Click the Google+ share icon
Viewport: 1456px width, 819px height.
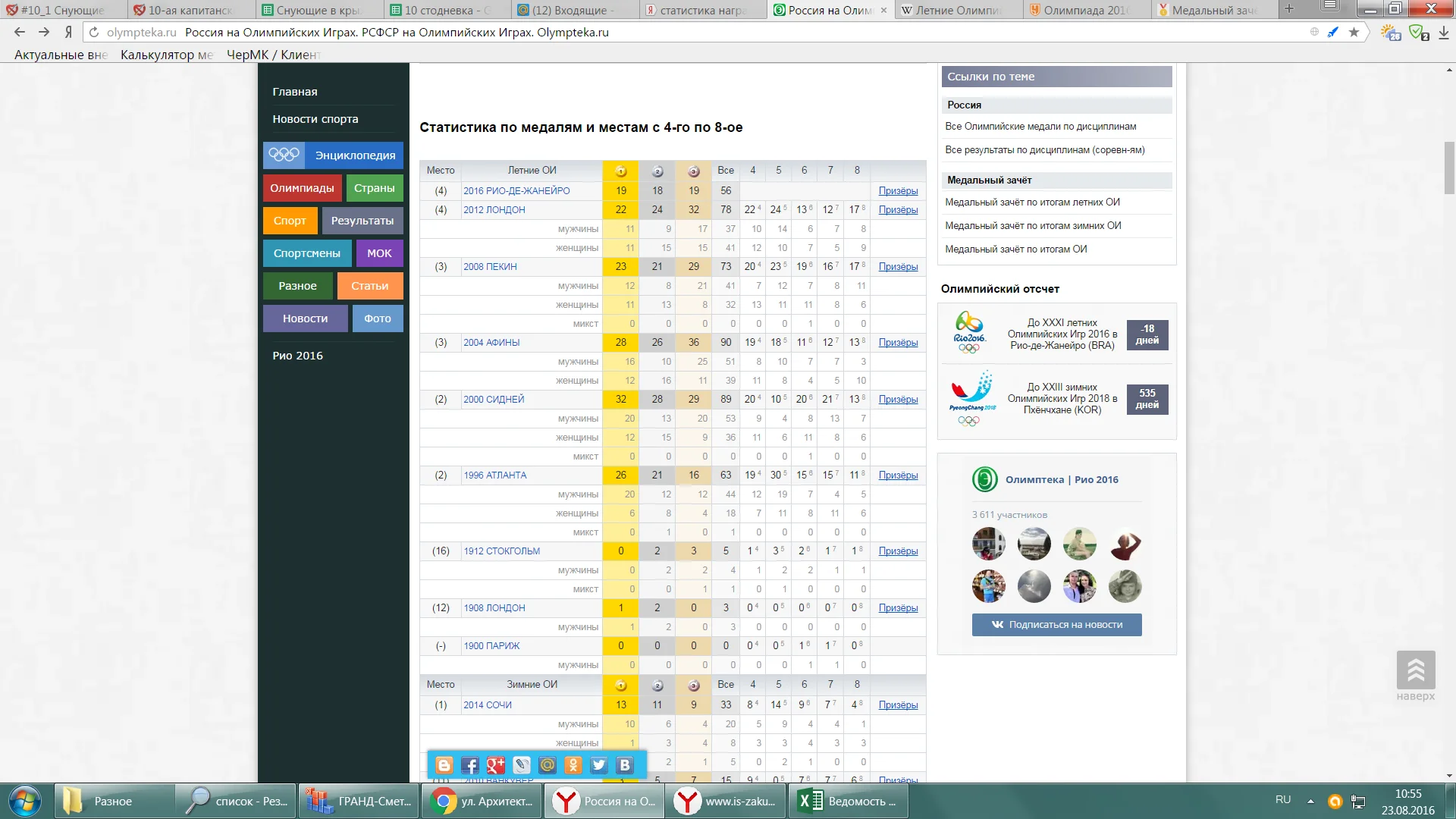pos(496,765)
